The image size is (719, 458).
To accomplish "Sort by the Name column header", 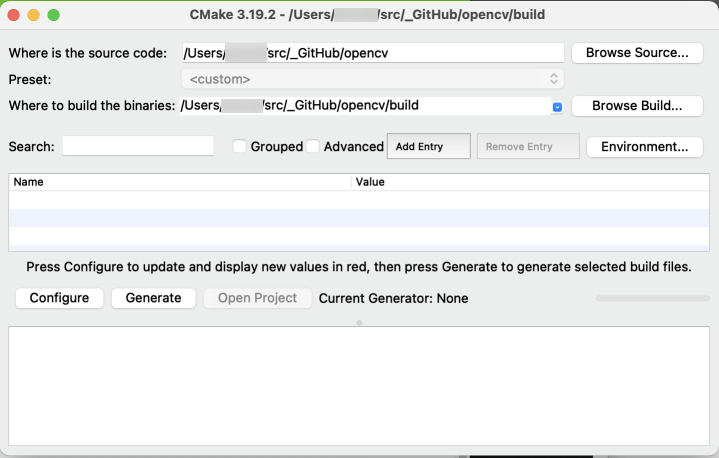I will 180,182.
